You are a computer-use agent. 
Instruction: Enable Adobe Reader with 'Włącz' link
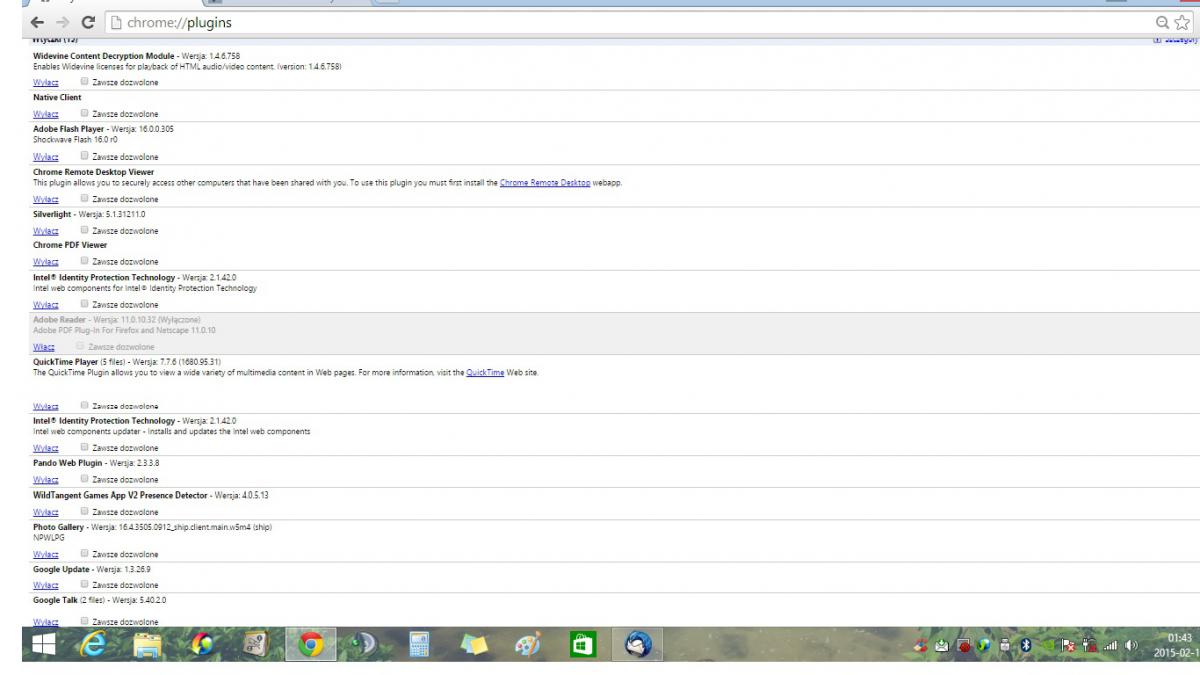click(44, 347)
